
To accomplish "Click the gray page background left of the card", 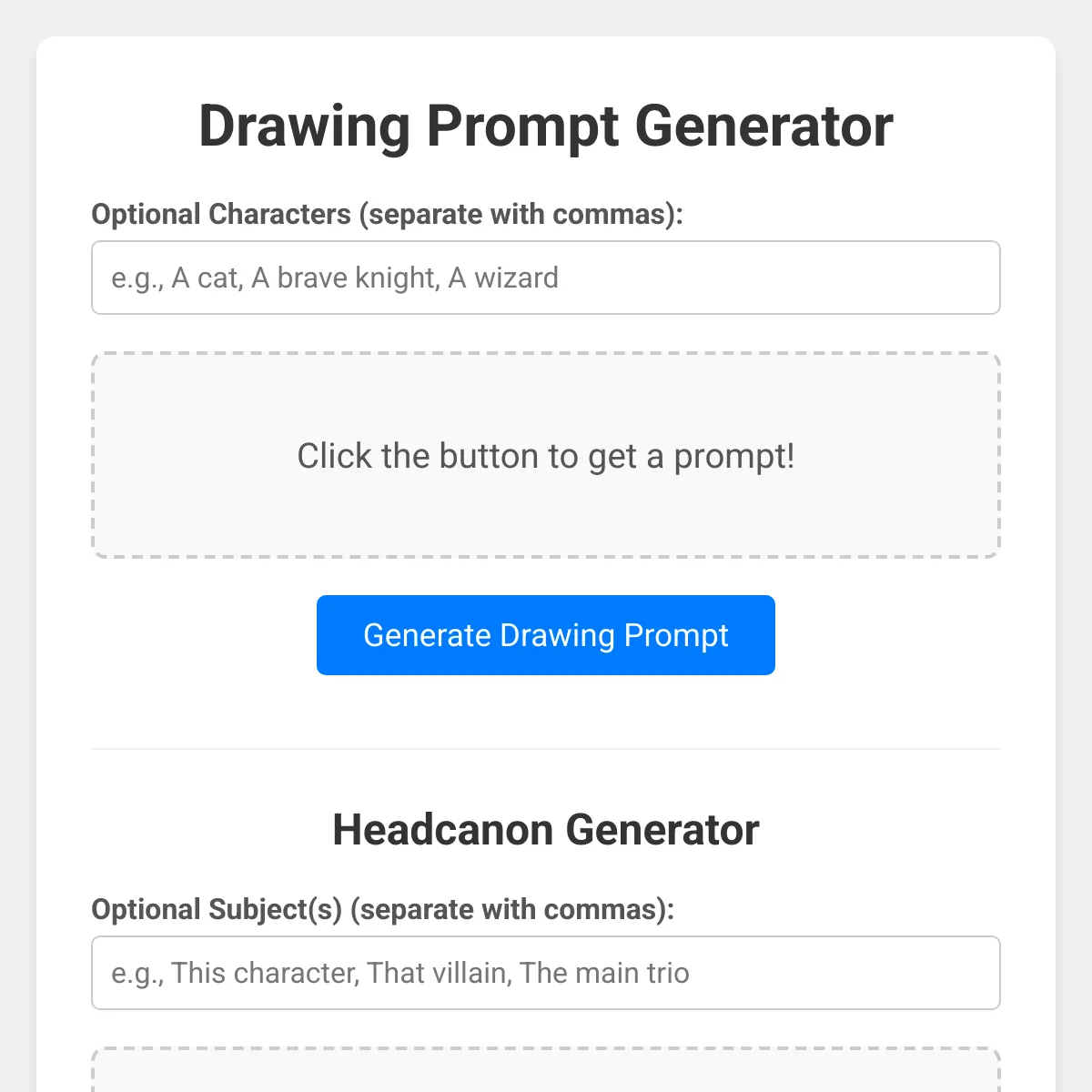I will click(x=17, y=546).
